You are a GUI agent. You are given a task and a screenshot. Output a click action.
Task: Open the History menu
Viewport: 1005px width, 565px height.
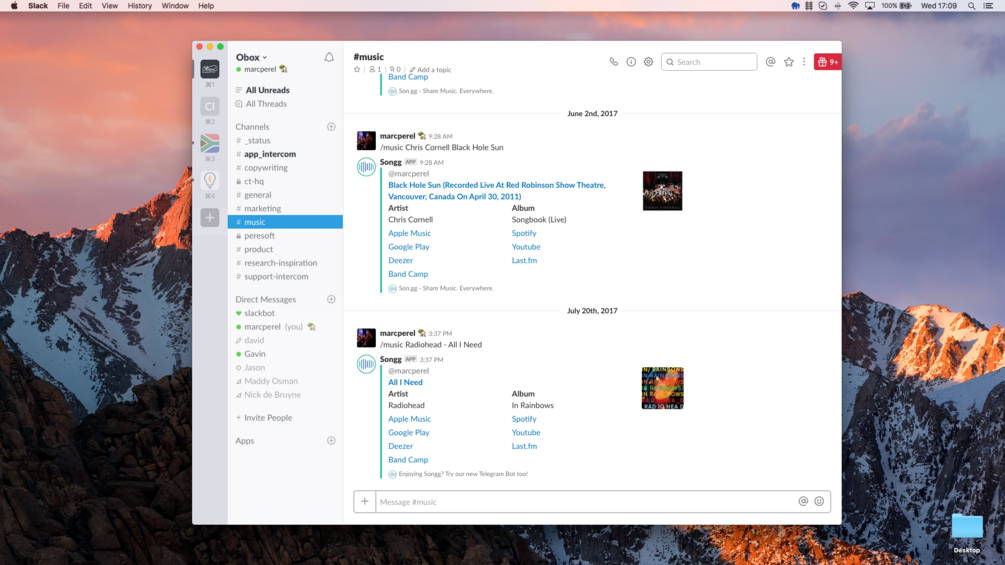tap(140, 6)
